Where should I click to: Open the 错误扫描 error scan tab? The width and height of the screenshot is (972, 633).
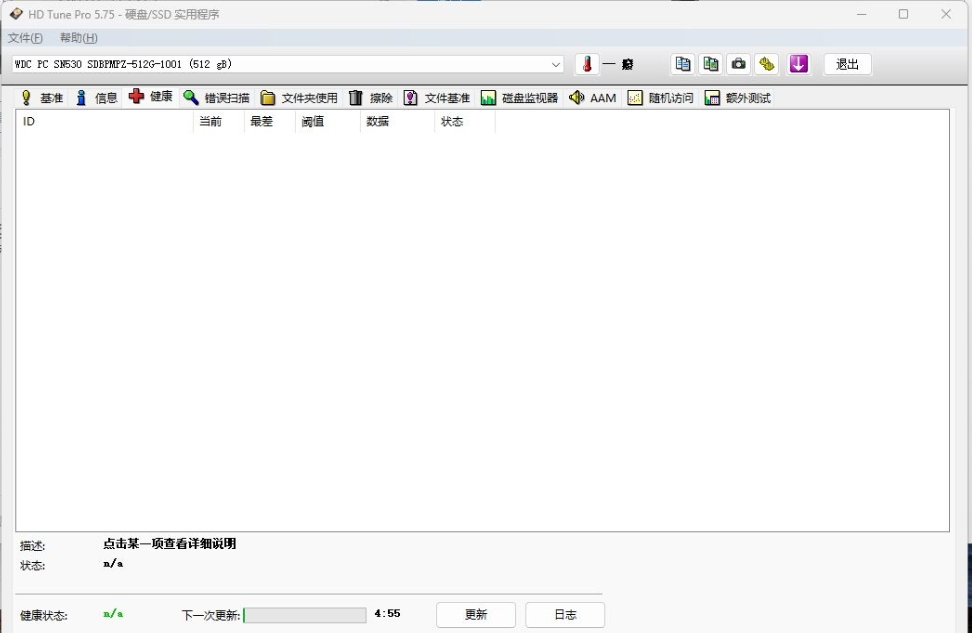click(216, 98)
